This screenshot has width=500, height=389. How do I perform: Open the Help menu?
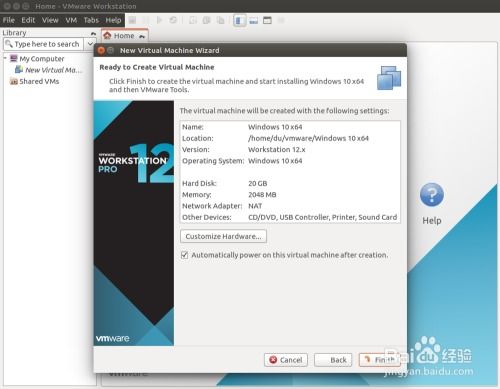(113, 20)
